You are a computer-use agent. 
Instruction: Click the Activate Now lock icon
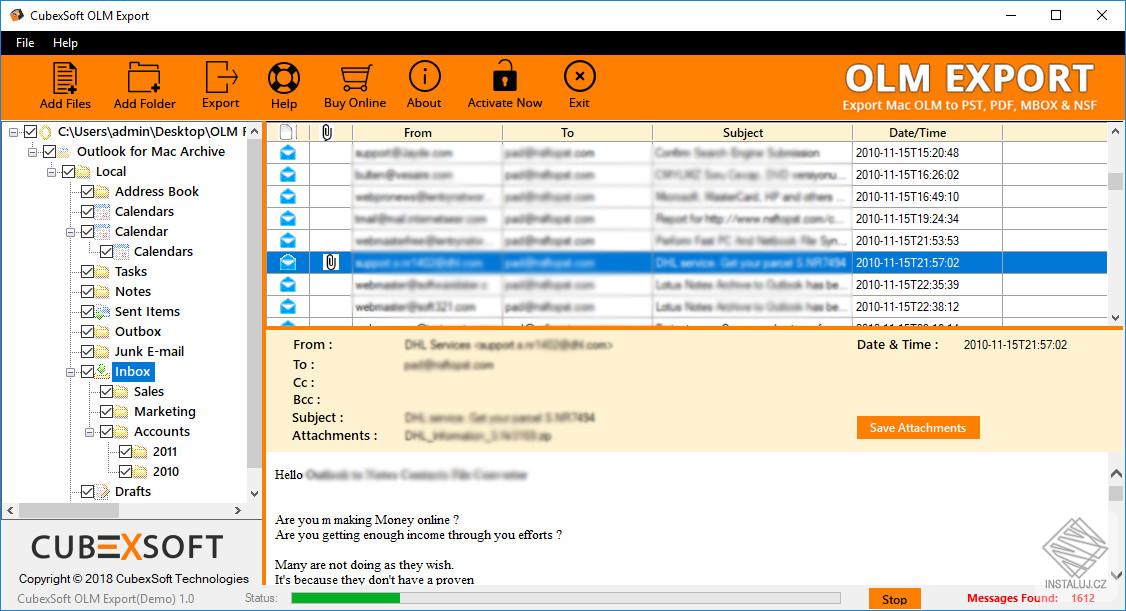coord(503,75)
